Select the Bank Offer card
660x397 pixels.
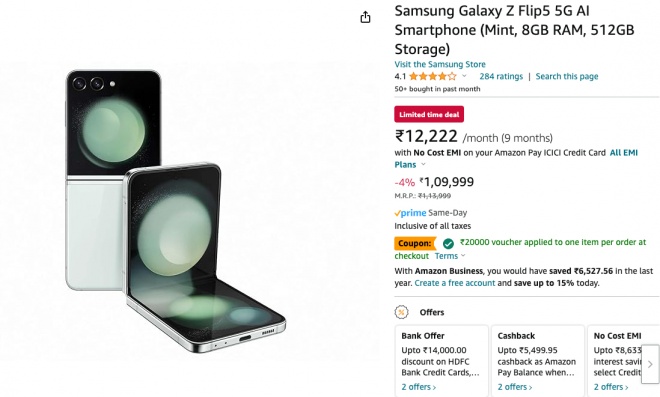point(442,361)
